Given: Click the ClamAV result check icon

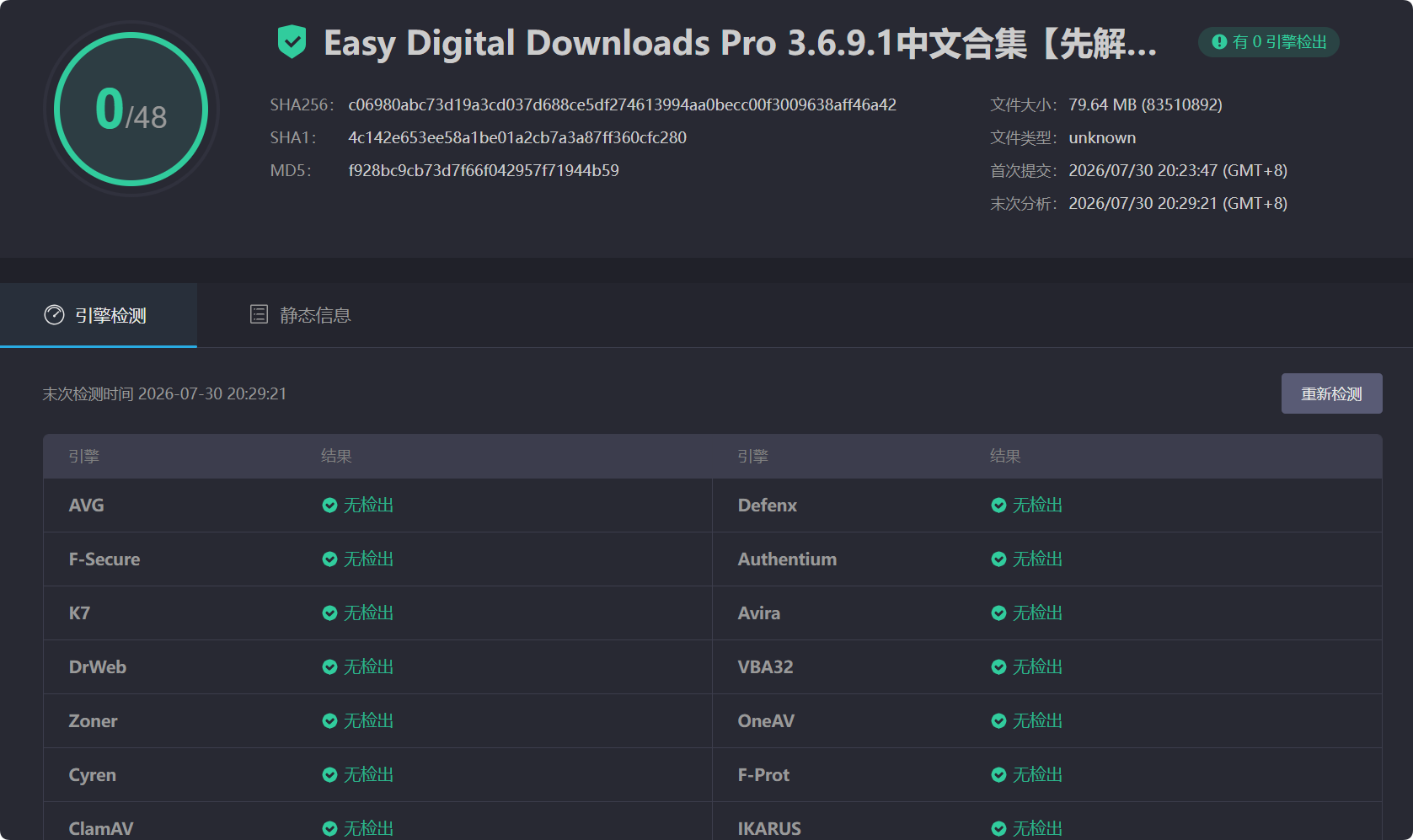Looking at the screenshot, I should (329, 829).
